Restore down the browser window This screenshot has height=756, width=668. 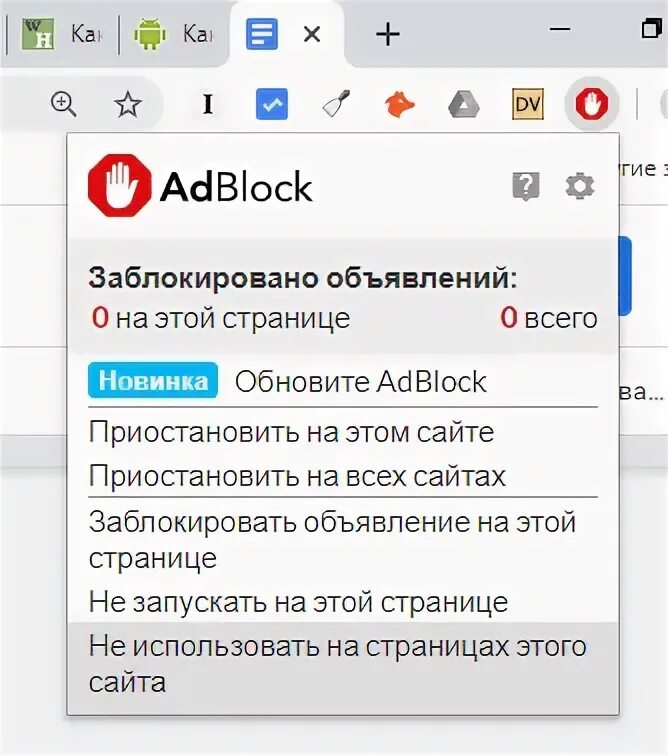(652, 28)
